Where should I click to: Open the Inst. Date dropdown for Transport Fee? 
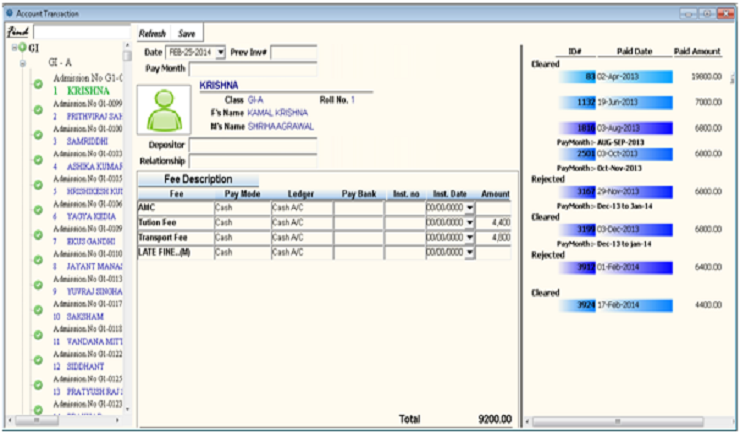click(x=470, y=238)
